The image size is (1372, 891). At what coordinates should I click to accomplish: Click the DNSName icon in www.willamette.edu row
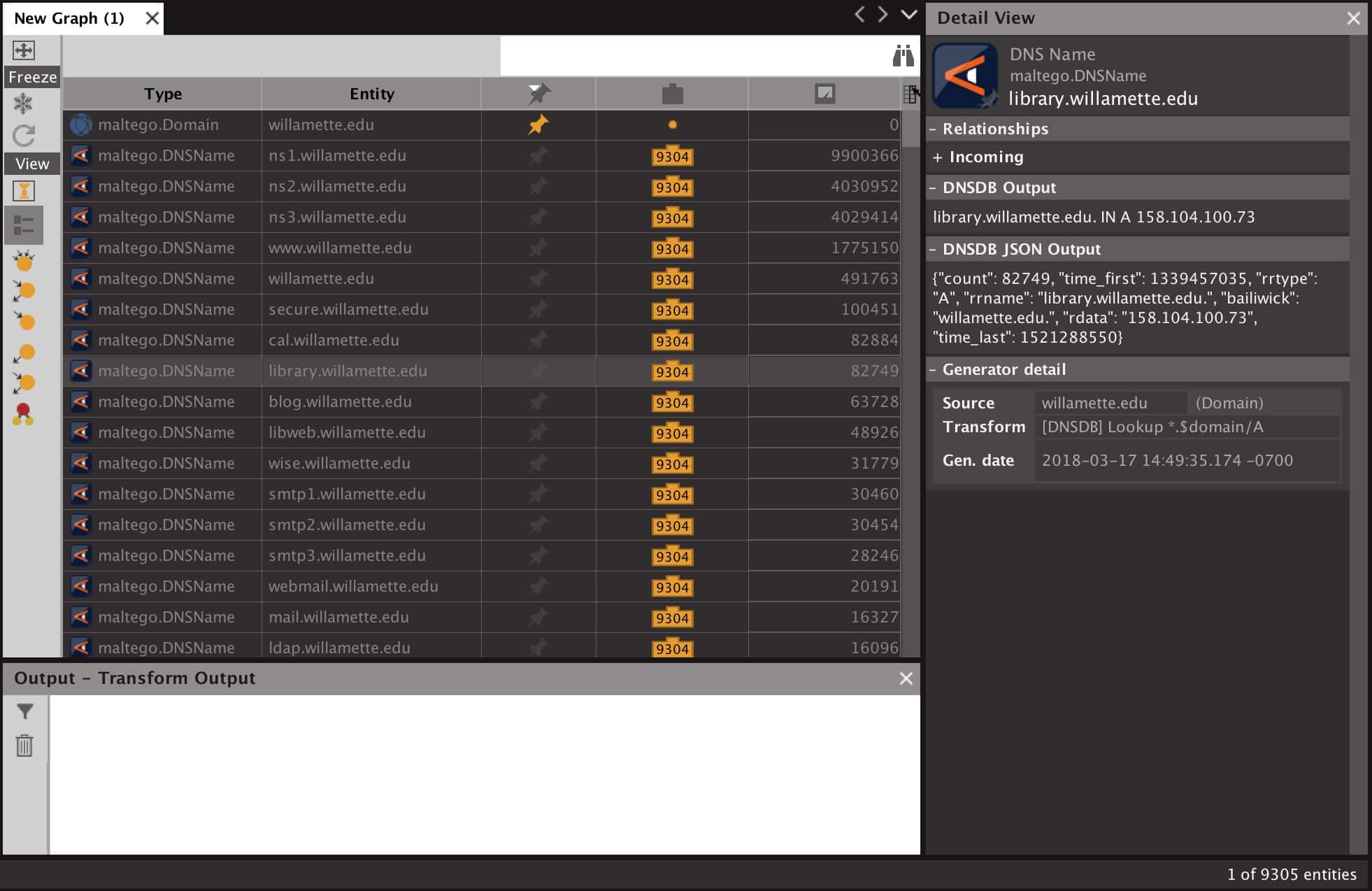pyautogui.click(x=81, y=248)
